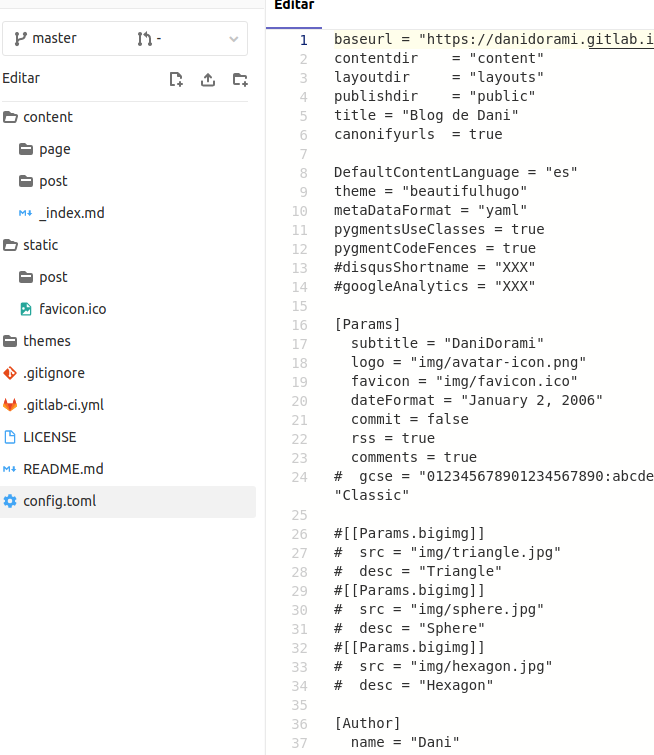The width and height of the screenshot is (654, 755).
Task: Open the README.md file
Action: pos(63,469)
